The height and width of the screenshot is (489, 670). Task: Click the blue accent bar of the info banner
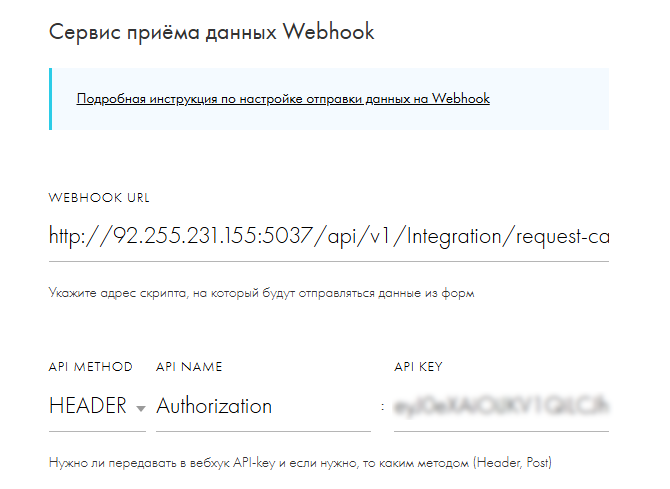coord(50,99)
